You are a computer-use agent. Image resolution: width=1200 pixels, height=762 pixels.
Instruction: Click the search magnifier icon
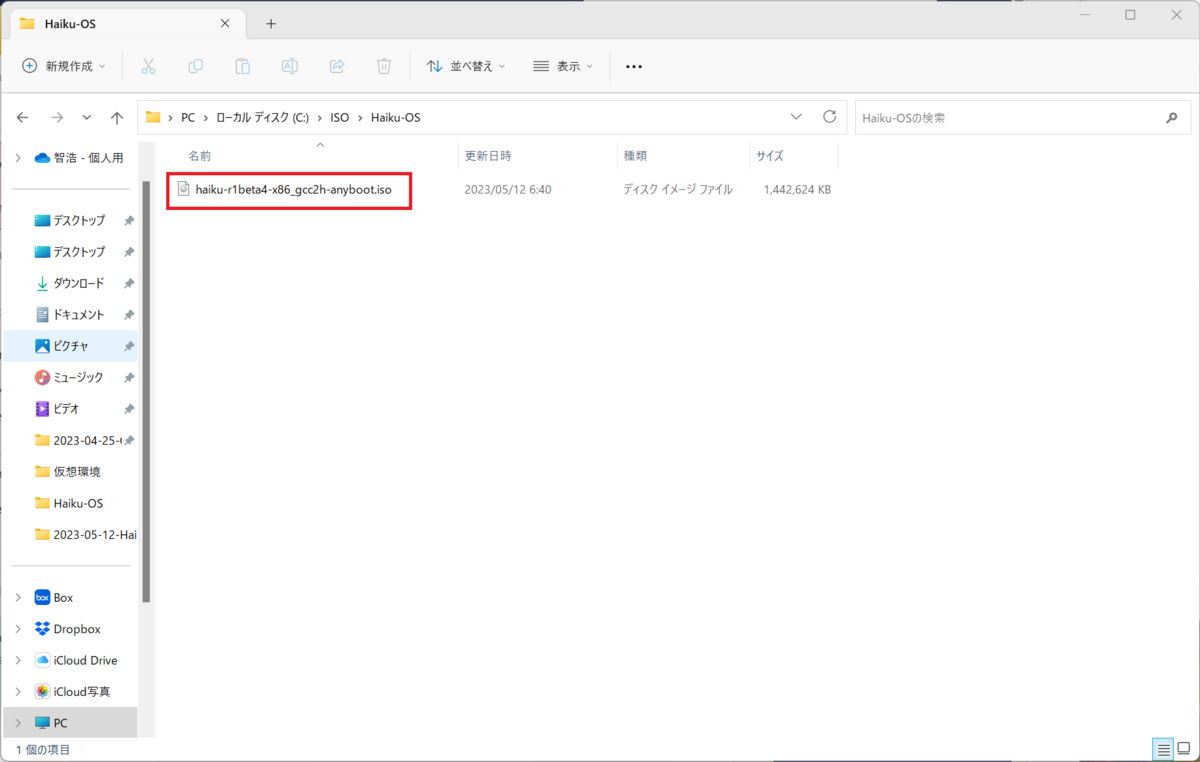point(1172,118)
